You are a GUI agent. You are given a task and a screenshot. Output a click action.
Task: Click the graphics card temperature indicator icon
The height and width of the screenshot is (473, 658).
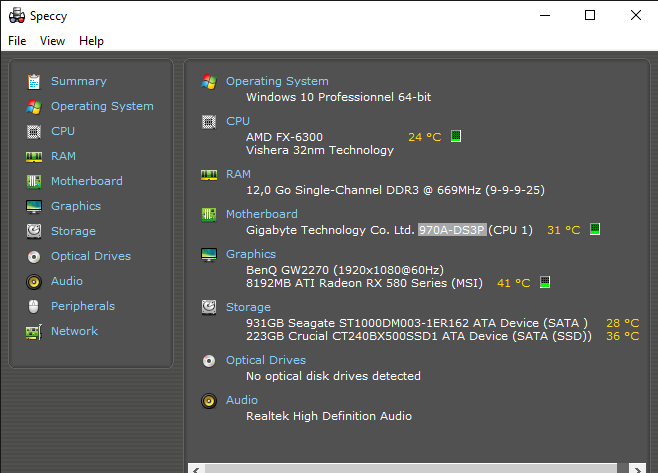(545, 283)
